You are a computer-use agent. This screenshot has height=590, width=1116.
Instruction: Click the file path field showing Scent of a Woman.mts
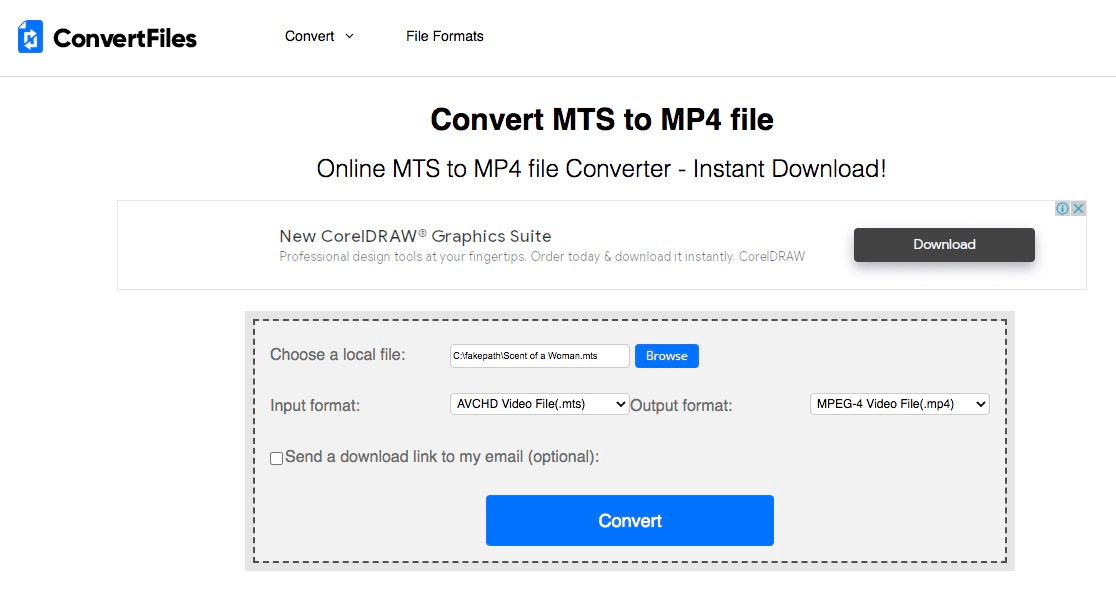coord(539,356)
